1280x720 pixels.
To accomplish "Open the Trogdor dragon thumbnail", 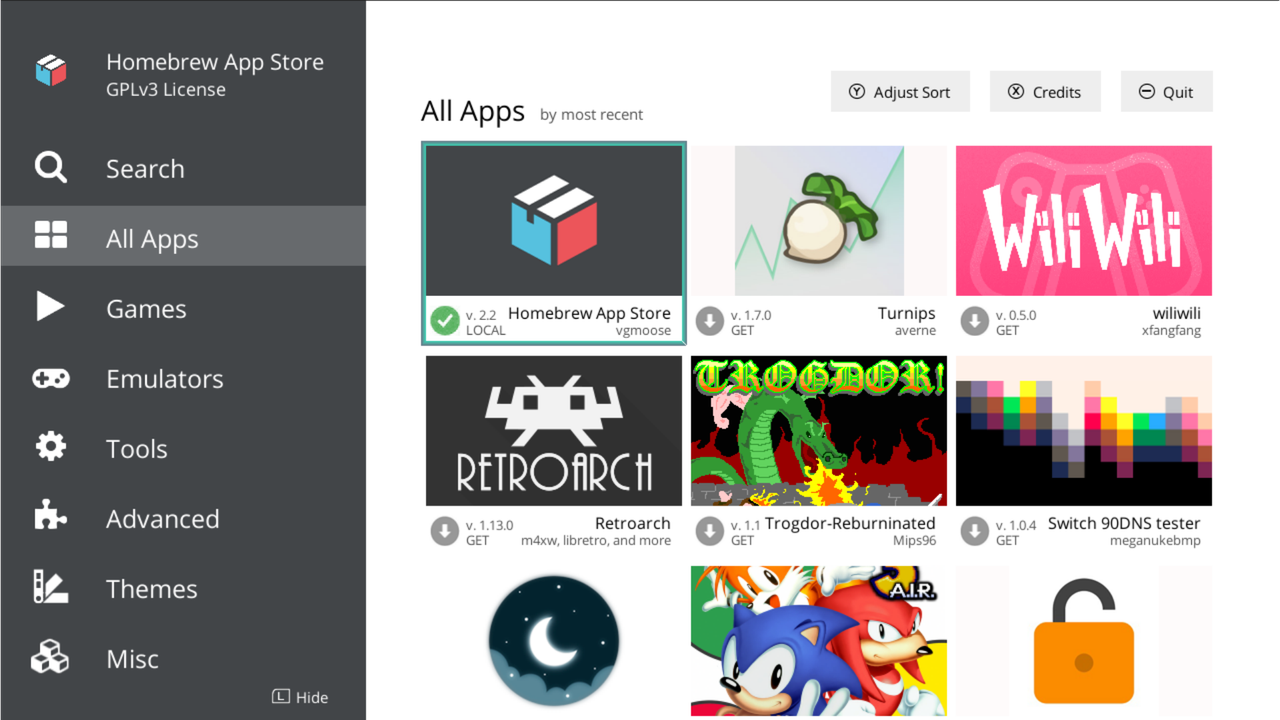I will click(x=819, y=431).
